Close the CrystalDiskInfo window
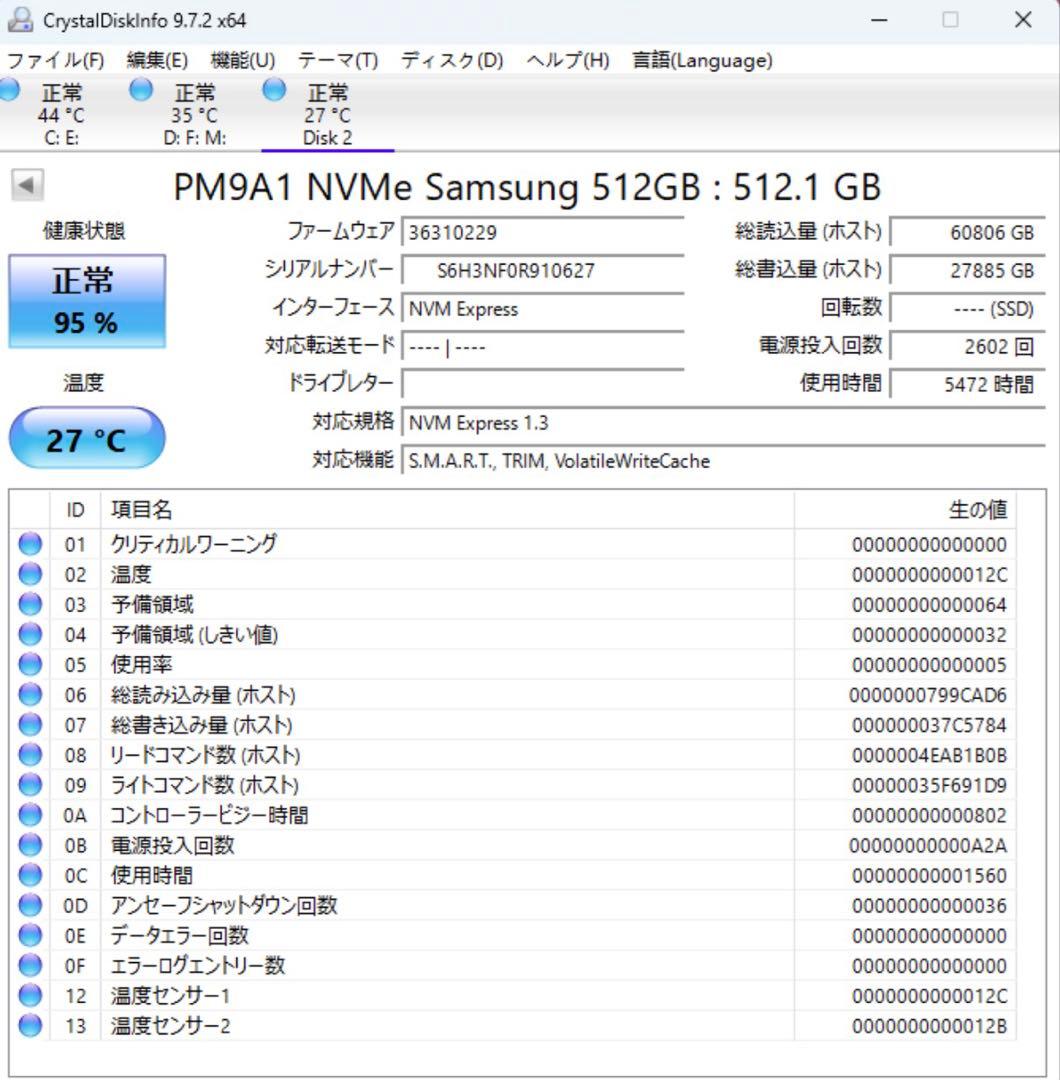This screenshot has height=1080, width=1060. coord(1023,20)
